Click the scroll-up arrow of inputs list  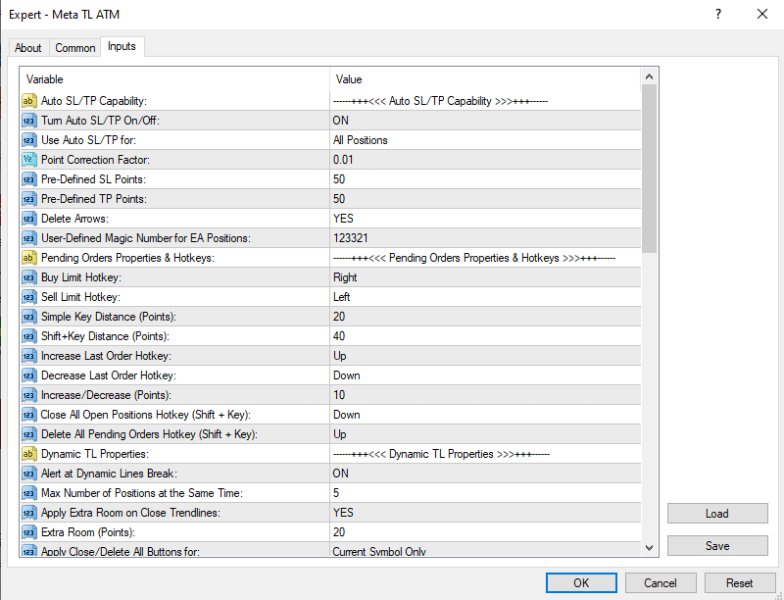(x=650, y=77)
